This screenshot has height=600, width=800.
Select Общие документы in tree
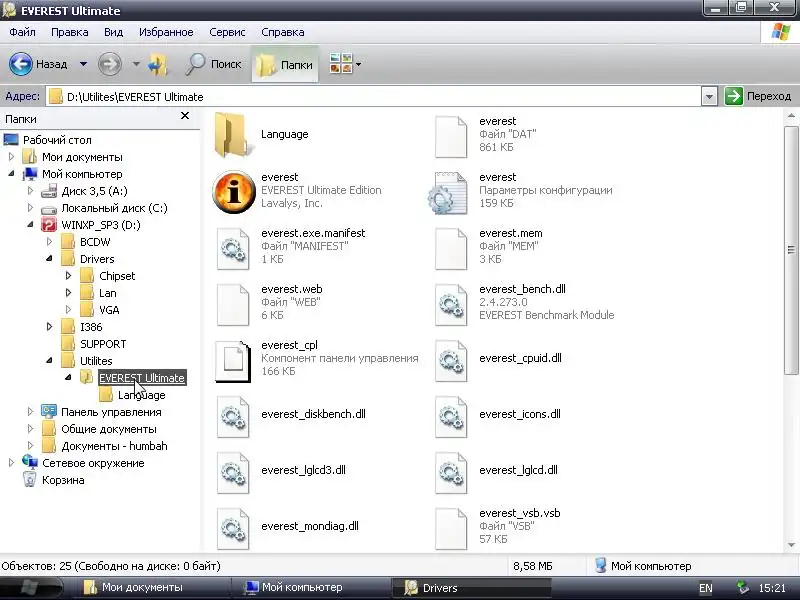109,429
